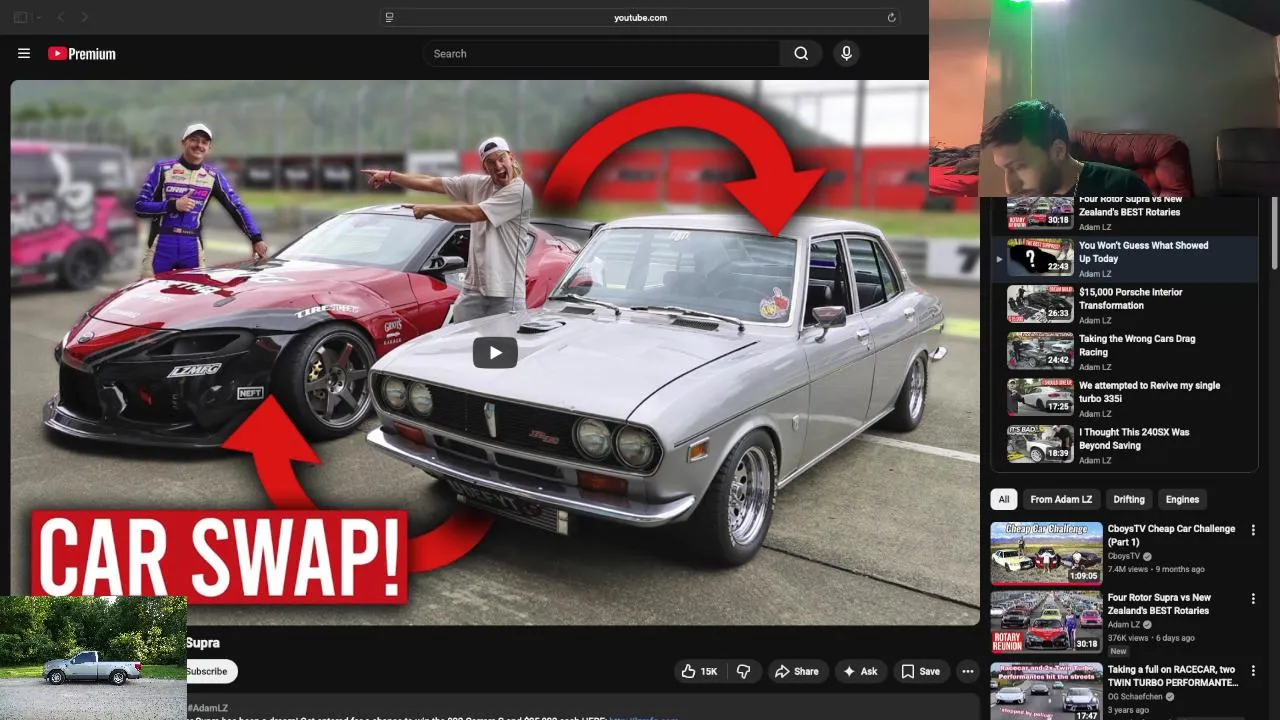The width and height of the screenshot is (1280, 720).
Task: Click the #AdamLZ hashtag in description
Action: (x=208, y=708)
